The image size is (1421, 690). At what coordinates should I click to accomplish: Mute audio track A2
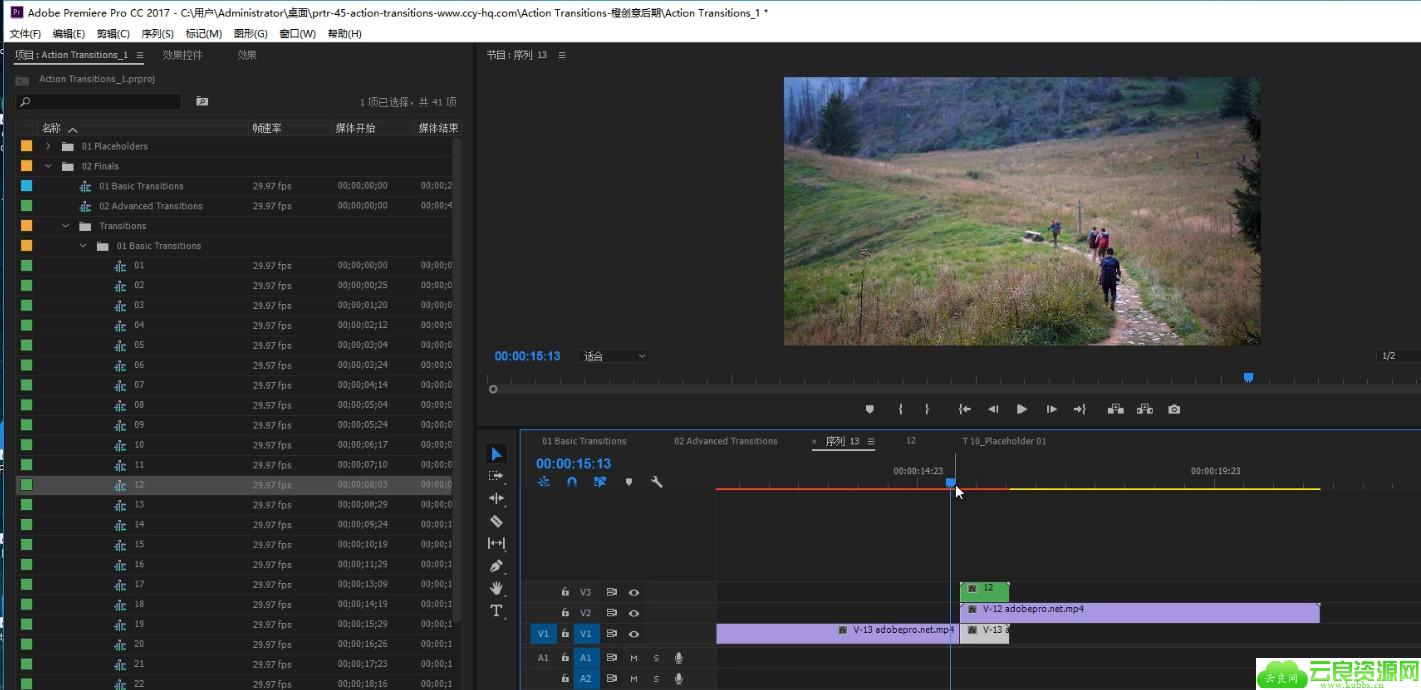[634, 679]
